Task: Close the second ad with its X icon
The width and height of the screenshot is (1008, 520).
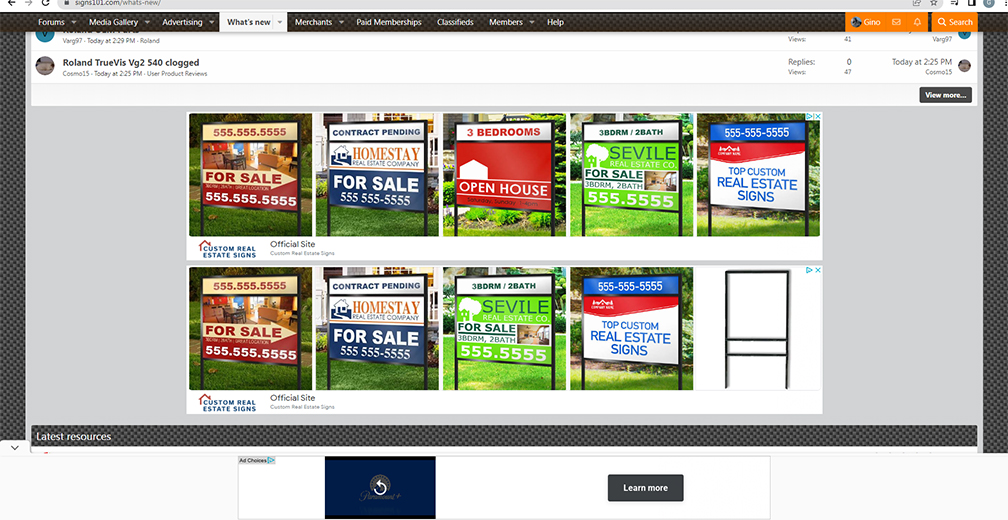Action: 817,270
